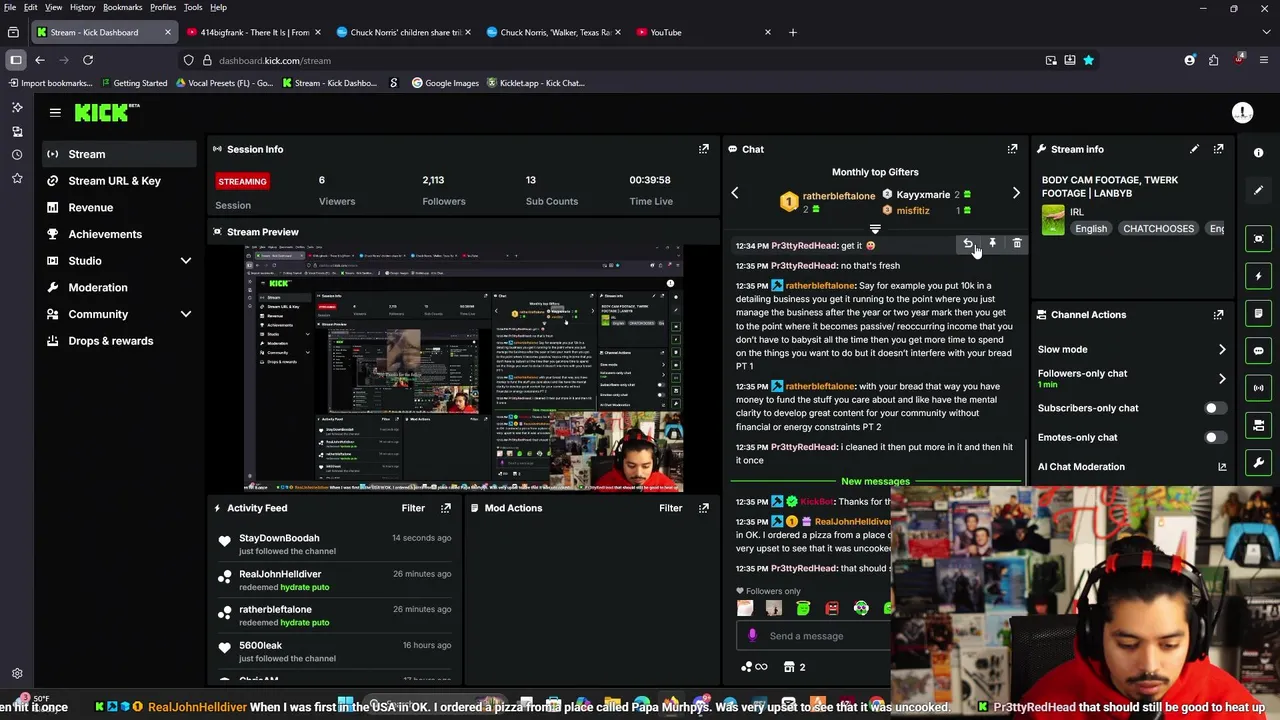This screenshot has width=1280, height=720.
Task: Open Followers-only chat options chevron
Action: [1222, 379]
